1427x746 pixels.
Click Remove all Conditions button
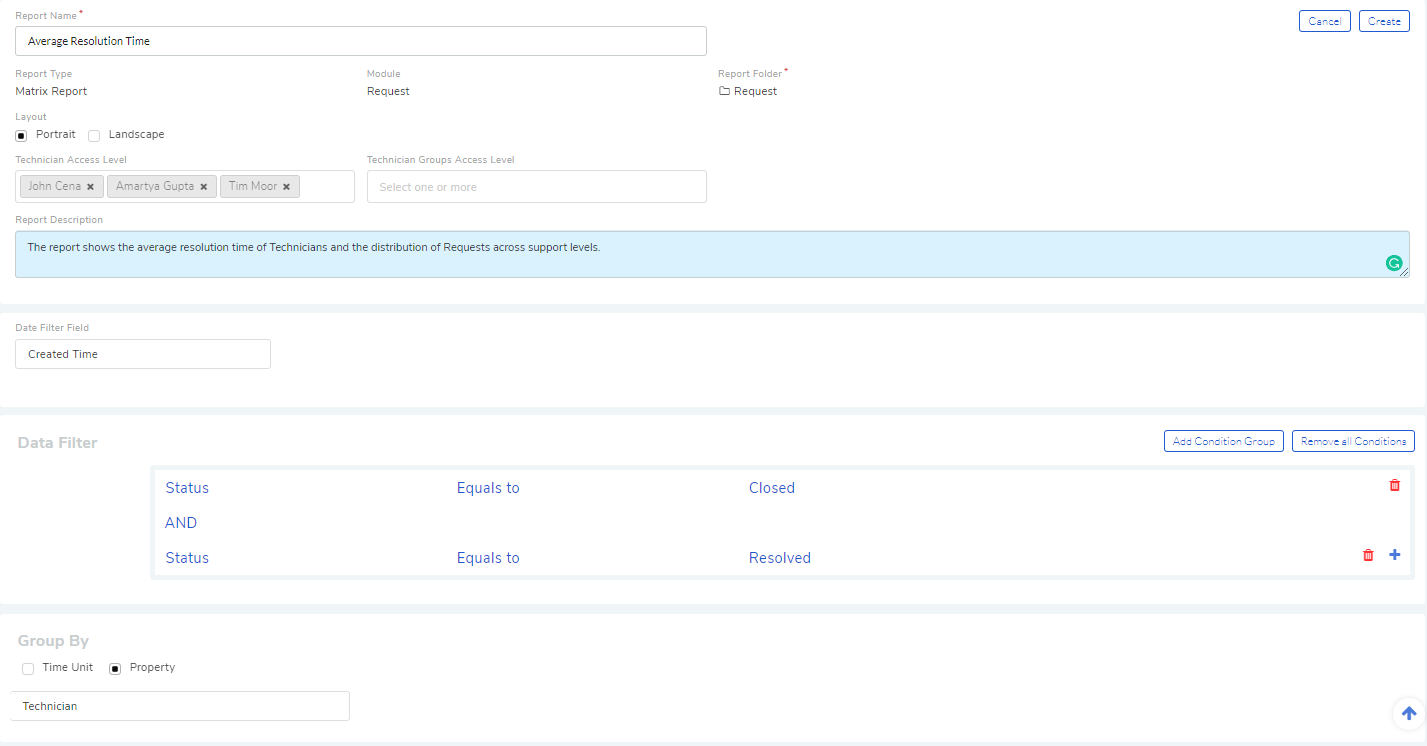tap(1353, 441)
